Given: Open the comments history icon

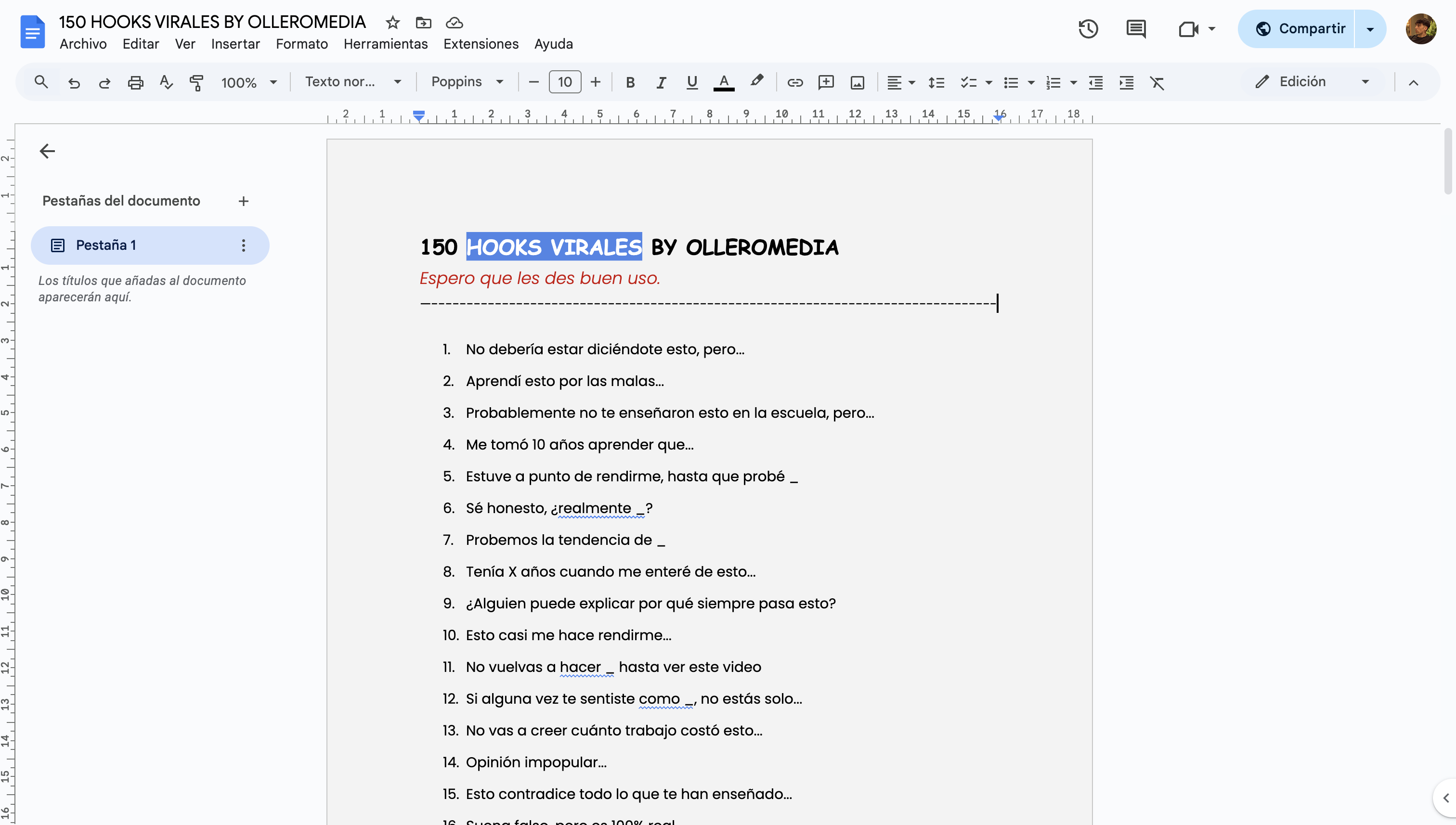Looking at the screenshot, I should (1136, 29).
